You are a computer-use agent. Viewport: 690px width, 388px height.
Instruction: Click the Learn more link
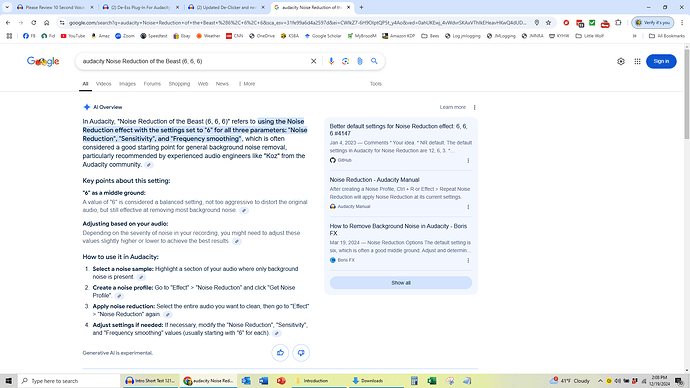click(452, 107)
